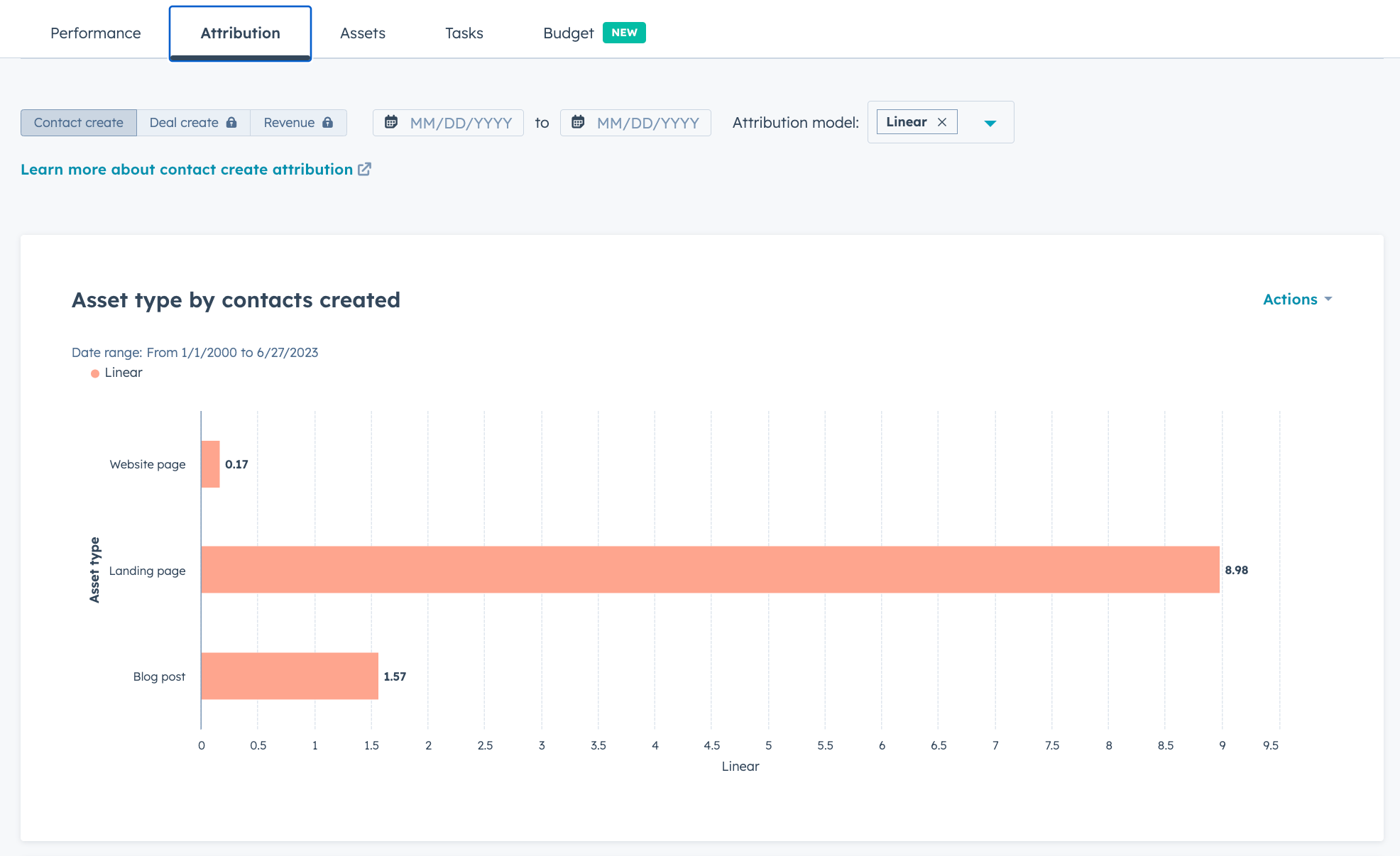Image resolution: width=1400 pixels, height=856 pixels.
Task: Click the lock icon on Revenue
Action: (327, 122)
